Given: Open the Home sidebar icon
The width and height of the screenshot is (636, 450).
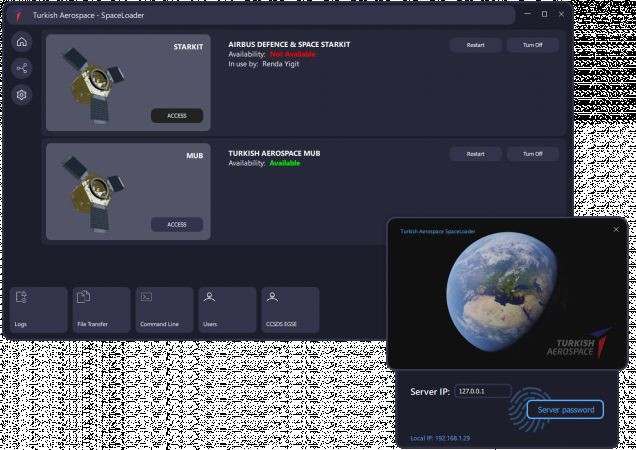Looking at the screenshot, I should 22,41.
